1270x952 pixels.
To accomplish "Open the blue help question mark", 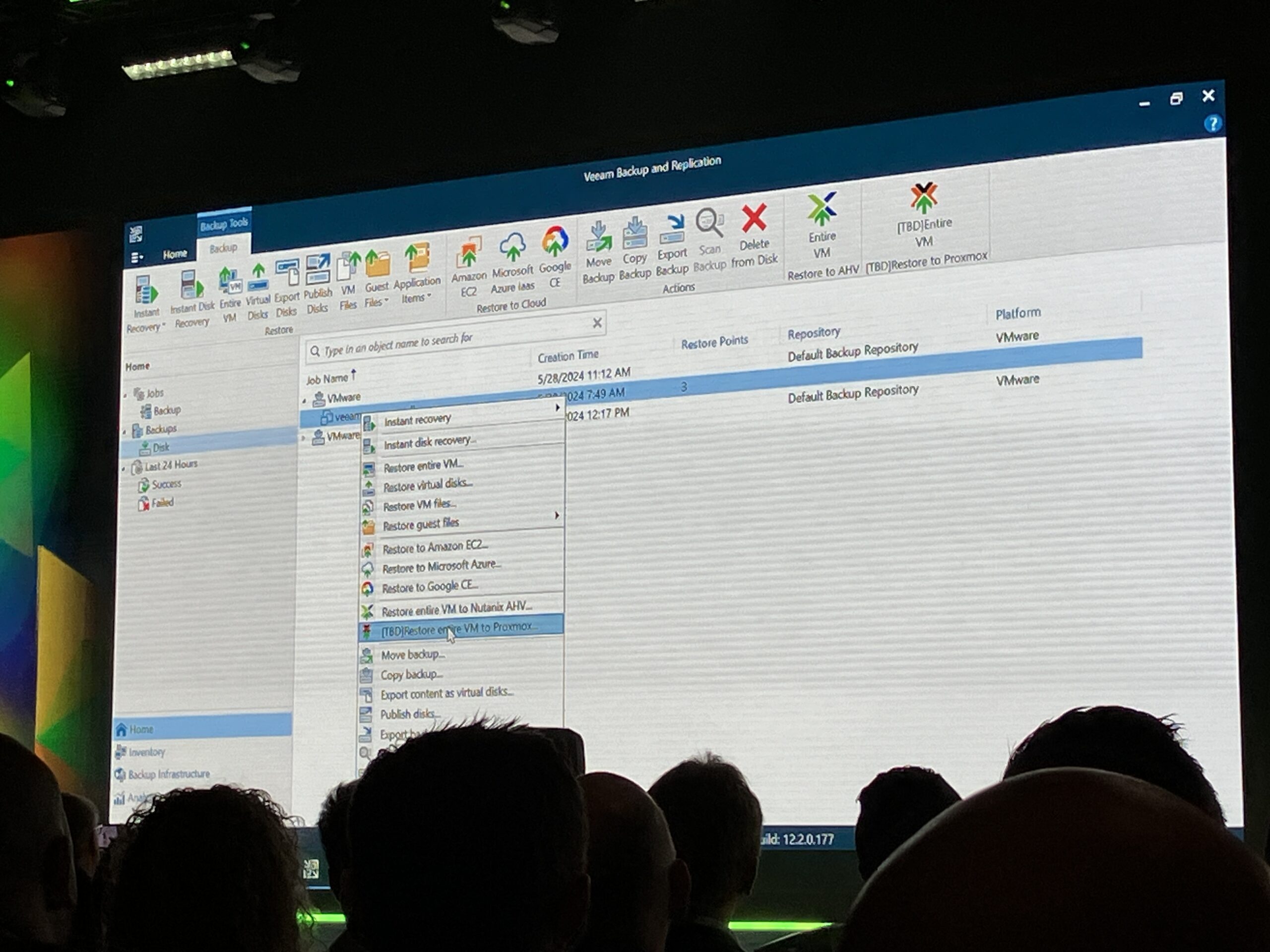I will [x=1212, y=123].
